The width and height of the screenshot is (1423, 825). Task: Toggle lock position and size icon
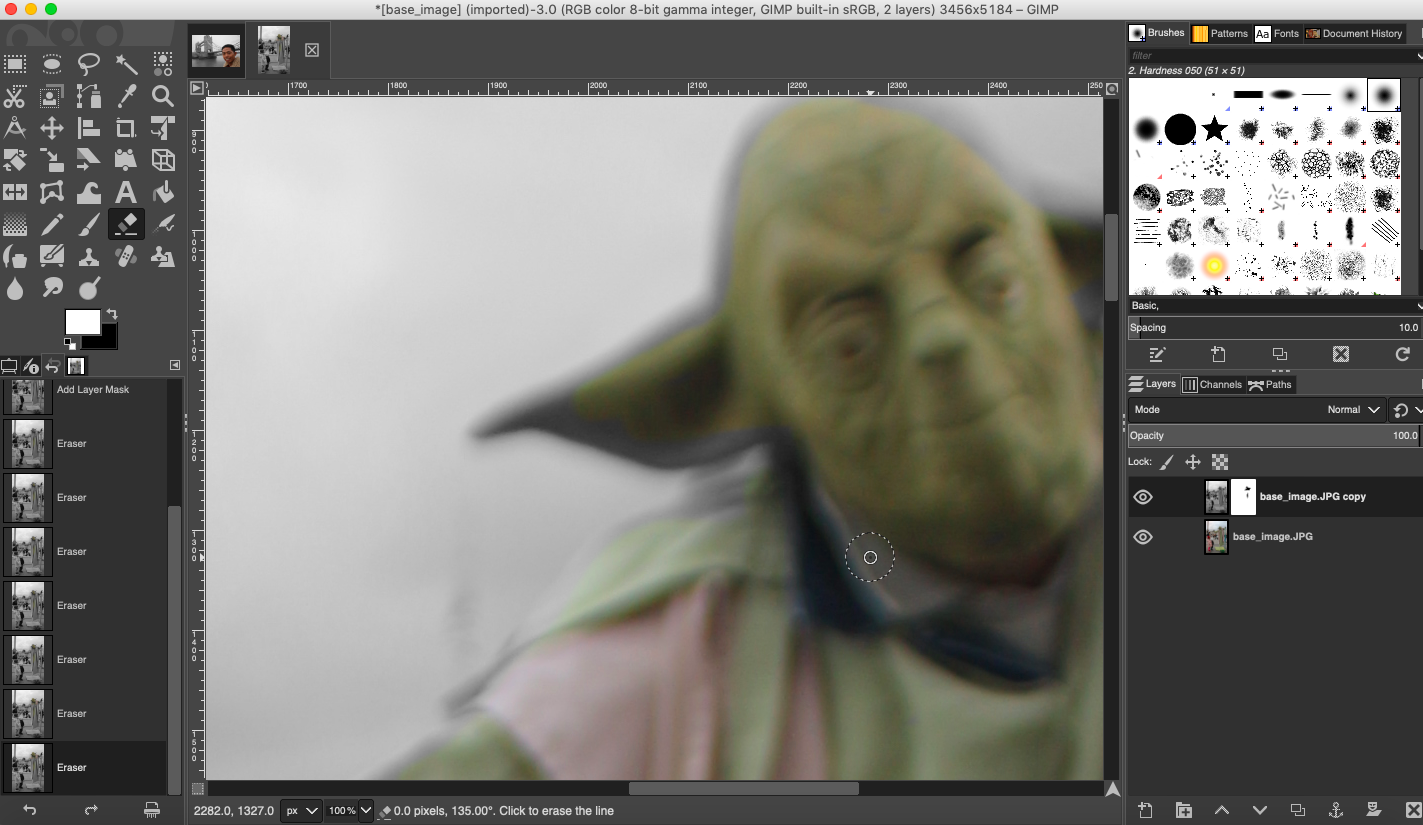(1193, 462)
